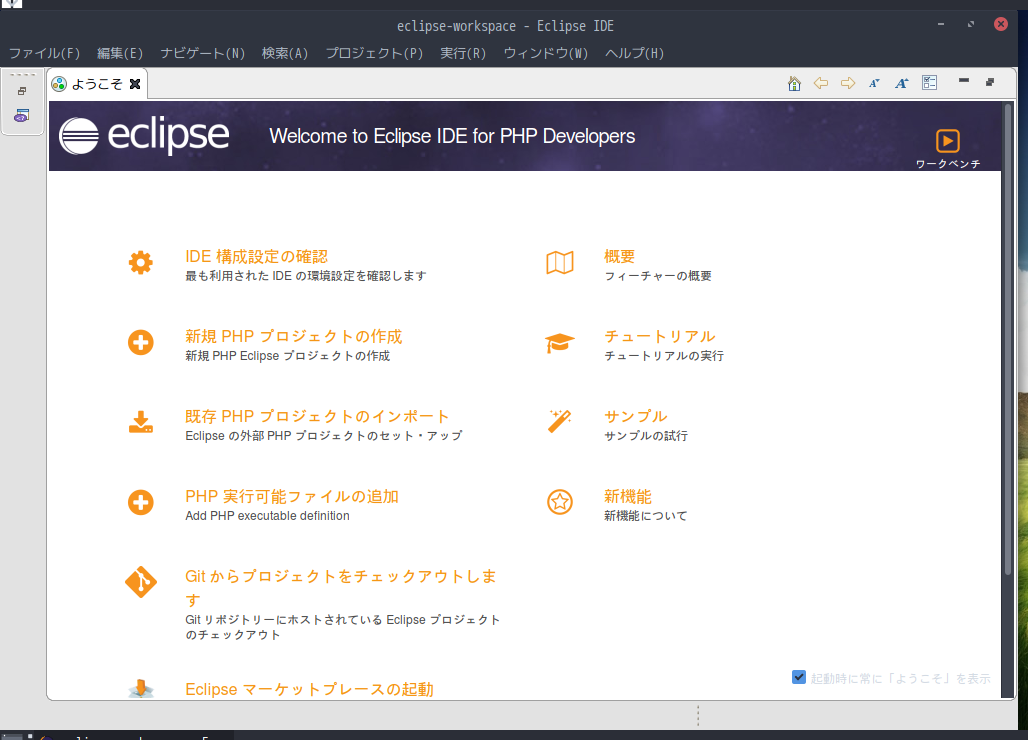This screenshot has height=740, width=1028.
Task: Click the star icon for 新機能
Action: tap(560, 502)
